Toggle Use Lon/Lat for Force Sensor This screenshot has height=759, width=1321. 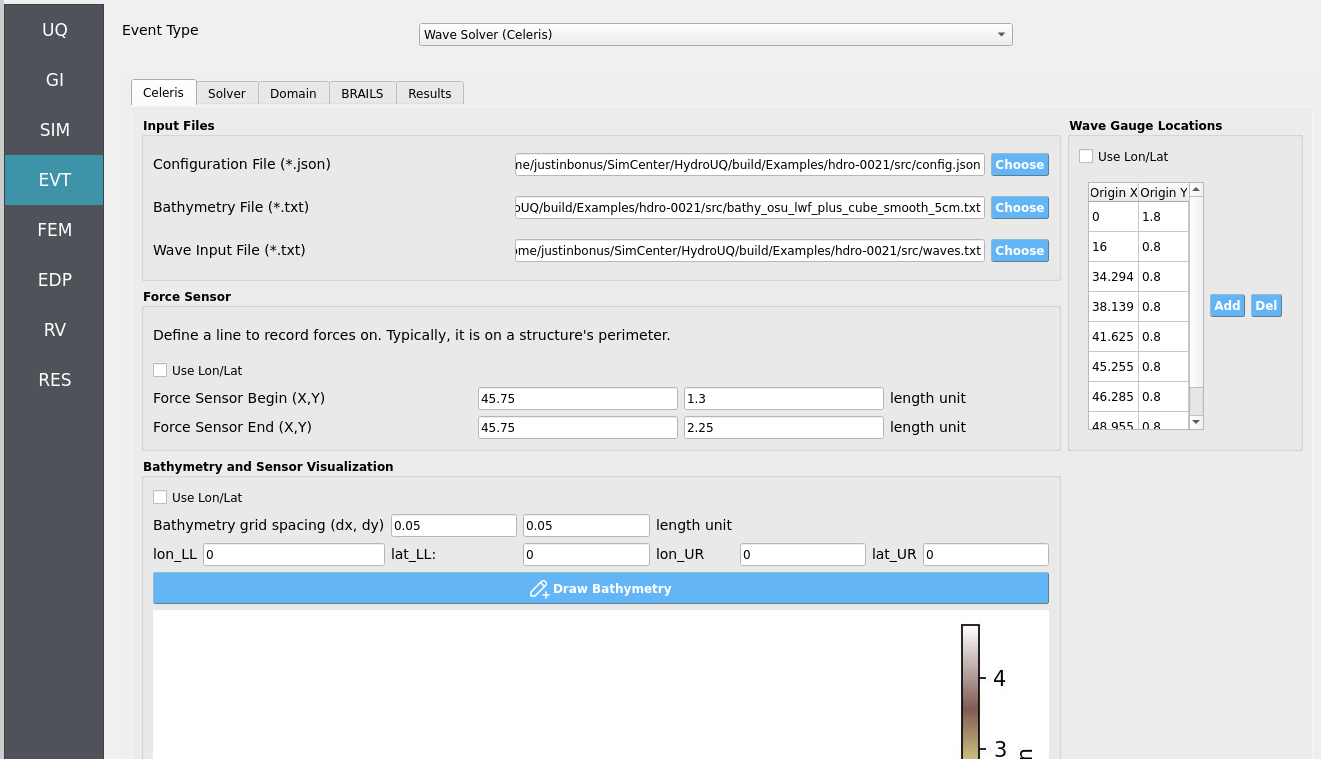tap(160, 370)
